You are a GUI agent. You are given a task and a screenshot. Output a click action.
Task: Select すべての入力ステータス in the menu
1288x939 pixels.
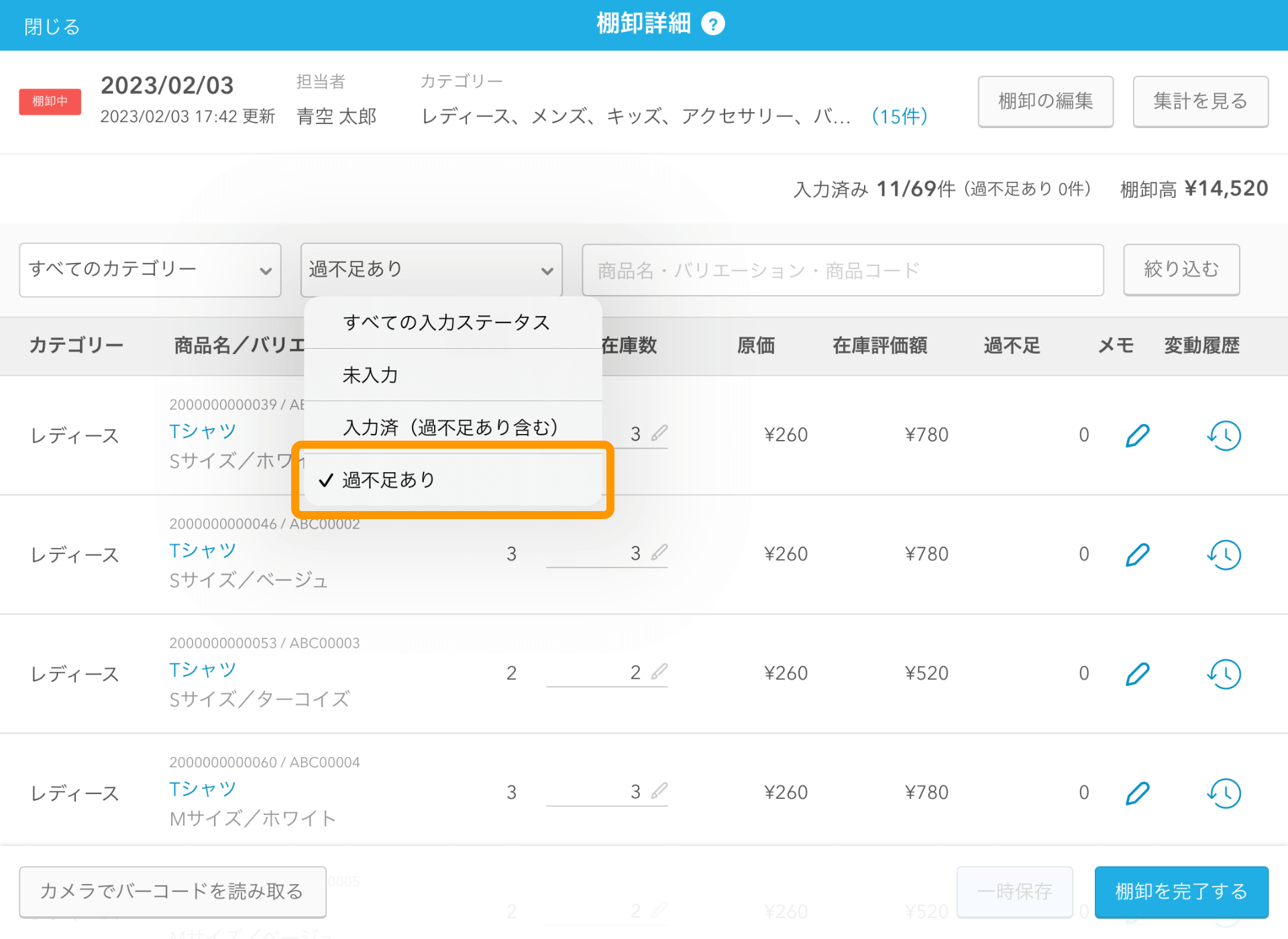pos(453,323)
